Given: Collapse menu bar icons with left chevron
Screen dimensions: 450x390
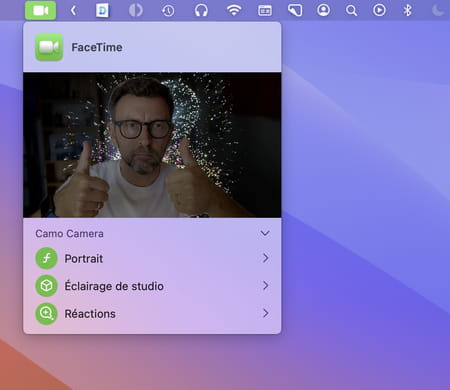Looking at the screenshot, I should click(73, 11).
